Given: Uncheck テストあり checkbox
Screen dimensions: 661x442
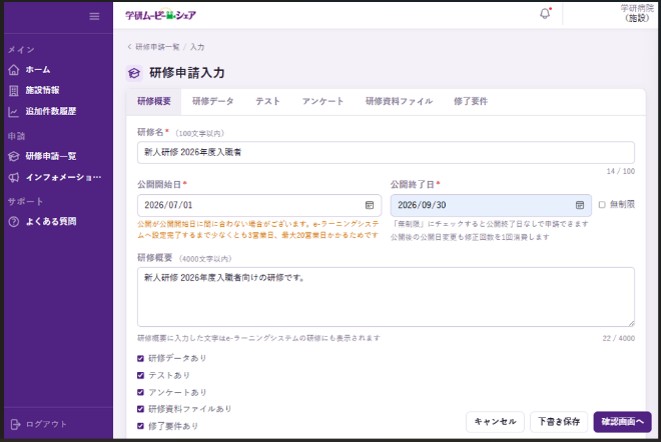Looking at the screenshot, I should point(140,375).
